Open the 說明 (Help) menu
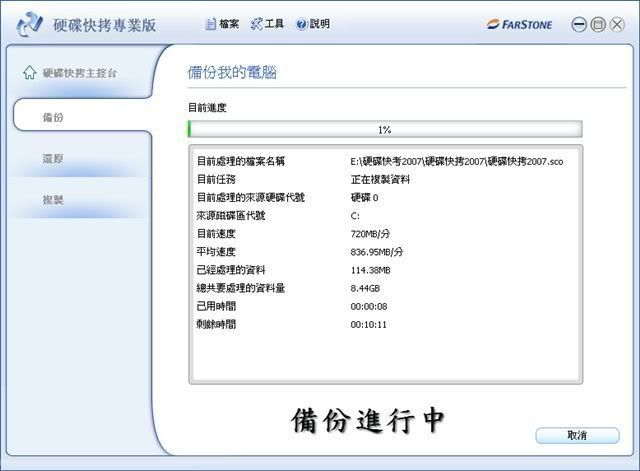The height and width of the screenshot is (471, 640). pyautogui.click(x=313, y=24)
